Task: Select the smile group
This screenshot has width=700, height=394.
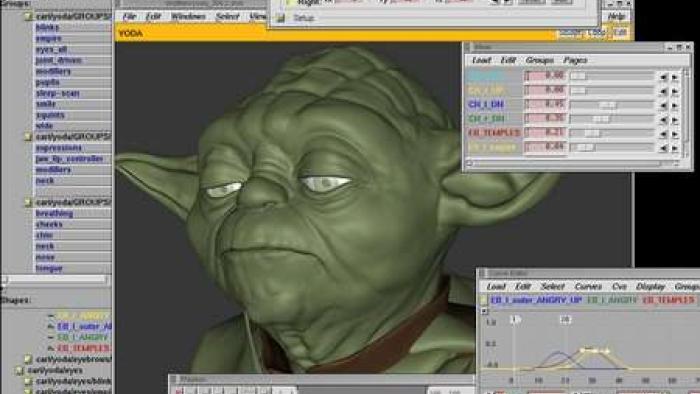Action: pyautogui.click(x=46, y=104)
